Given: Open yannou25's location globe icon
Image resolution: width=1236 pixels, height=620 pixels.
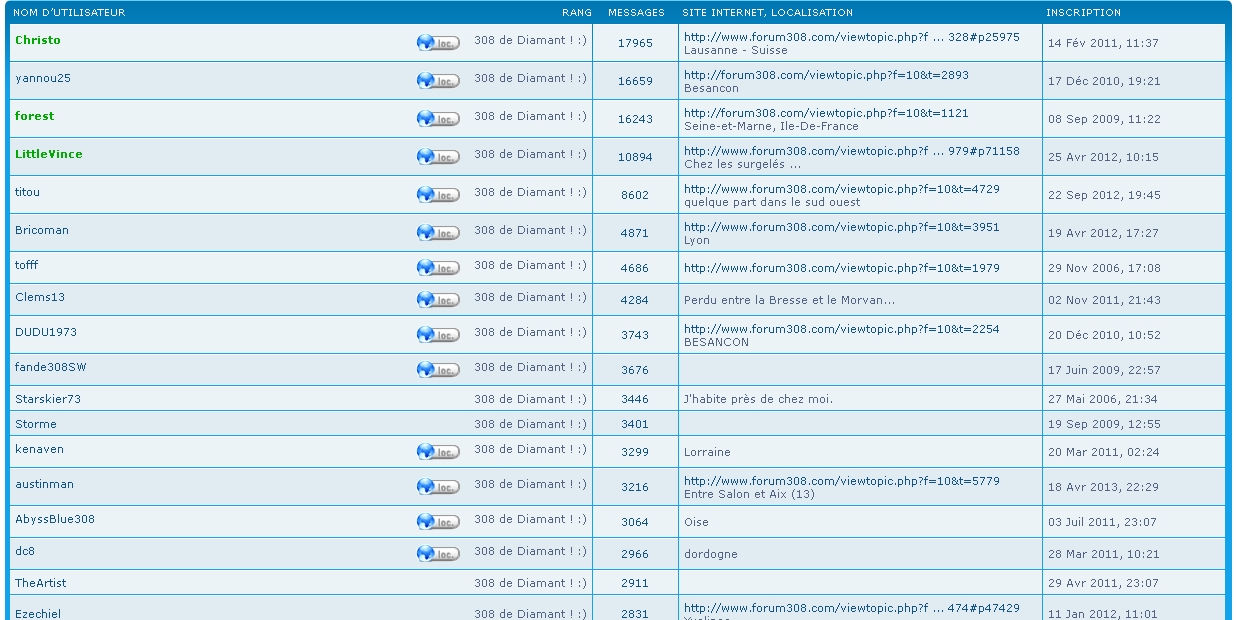Looking at the screenshot, I should click(438, 80).
